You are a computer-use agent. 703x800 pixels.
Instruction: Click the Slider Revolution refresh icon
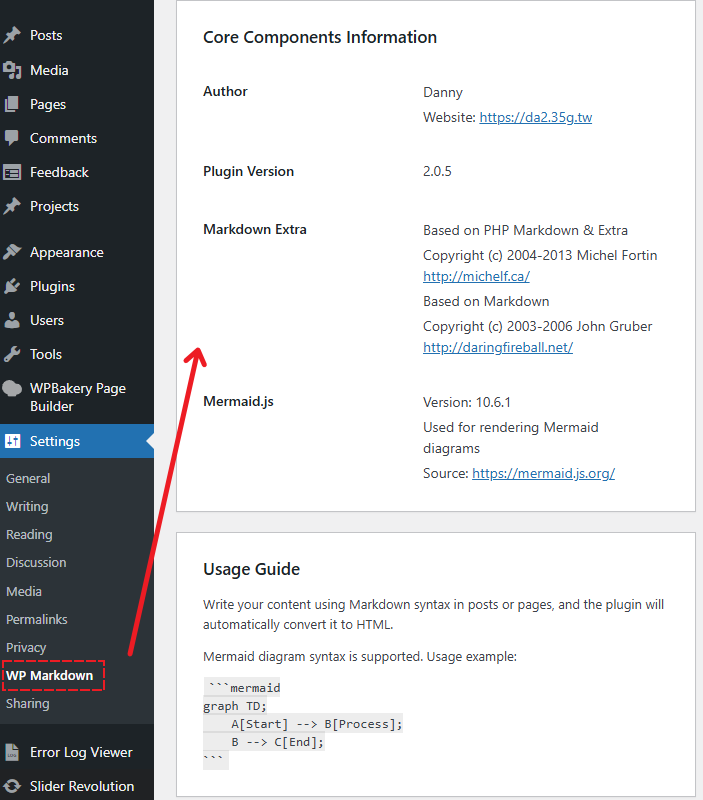point(12,786)
